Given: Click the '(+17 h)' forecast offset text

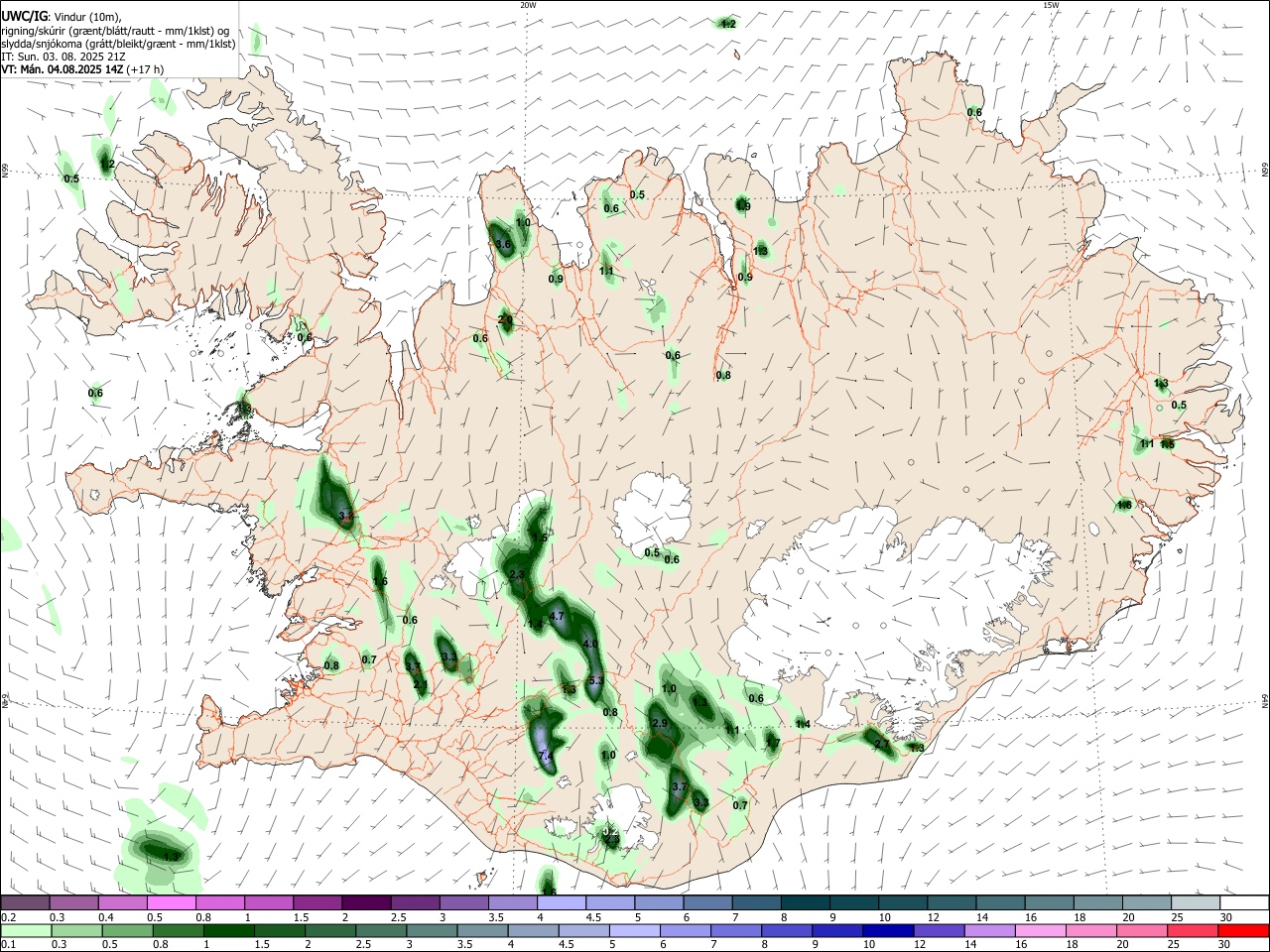Looking at the screenshot, I should [x=146, y=69].
